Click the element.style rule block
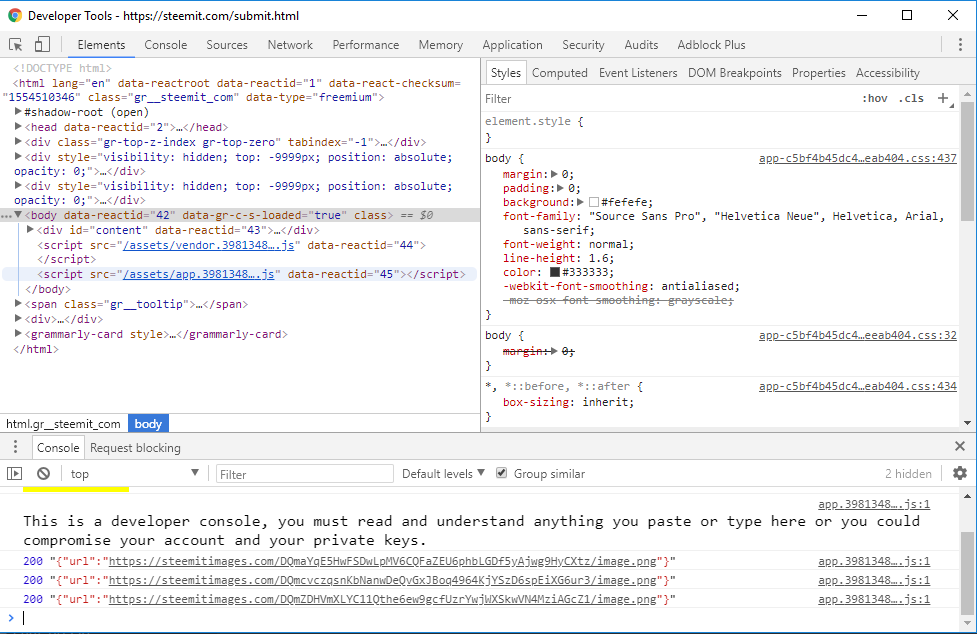The height and width of the screenshot is (634, 977). pos(720,129)
